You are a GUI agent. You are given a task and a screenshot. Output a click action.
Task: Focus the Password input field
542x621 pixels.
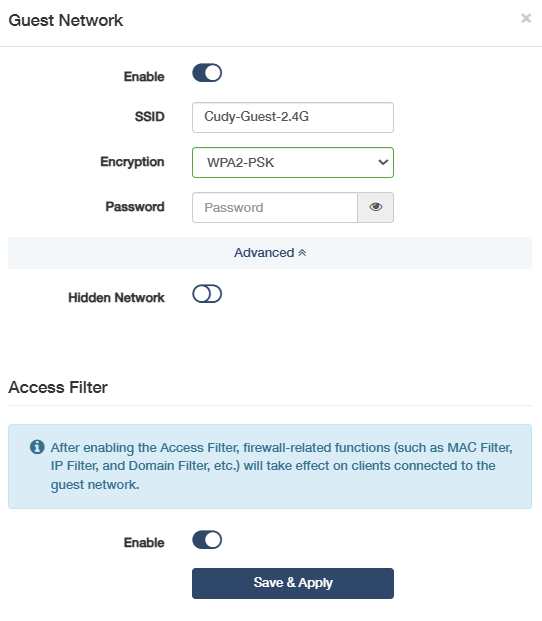pyautogui.click(x=275, y=208)
